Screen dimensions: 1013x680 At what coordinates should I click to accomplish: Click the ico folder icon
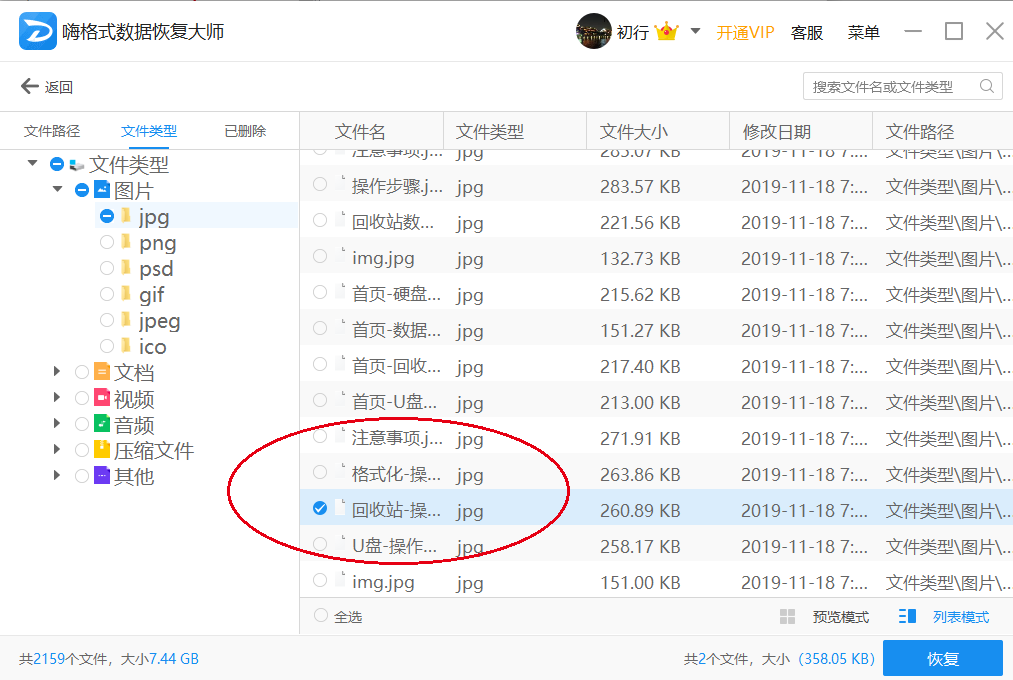(127, 345)
